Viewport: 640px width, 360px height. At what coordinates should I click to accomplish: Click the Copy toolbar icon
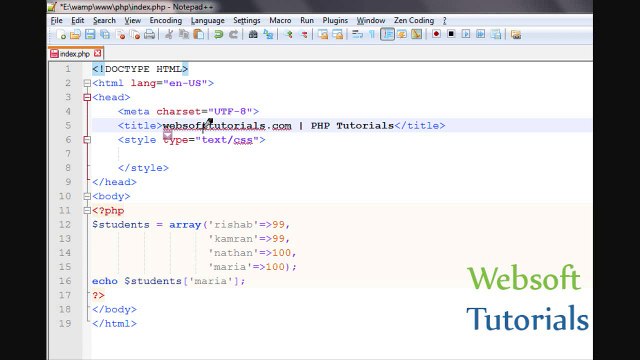tap(184, 35)
